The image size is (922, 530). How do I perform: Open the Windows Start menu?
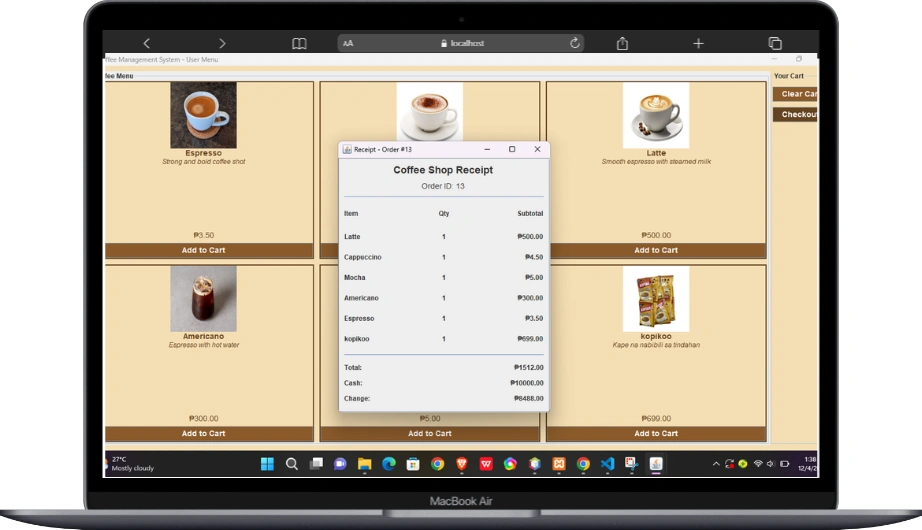pyautogui.click(x=267, y=464)
